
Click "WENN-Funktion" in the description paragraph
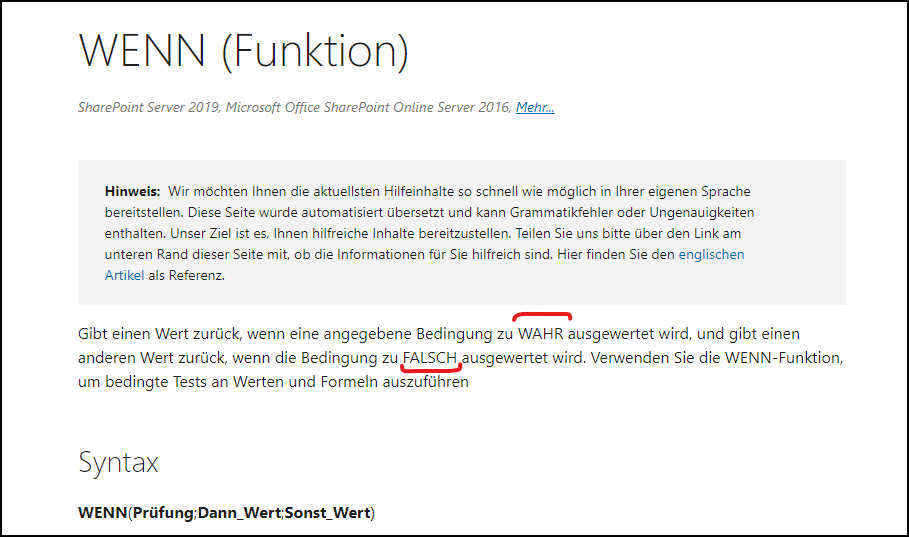pos(784,357)
